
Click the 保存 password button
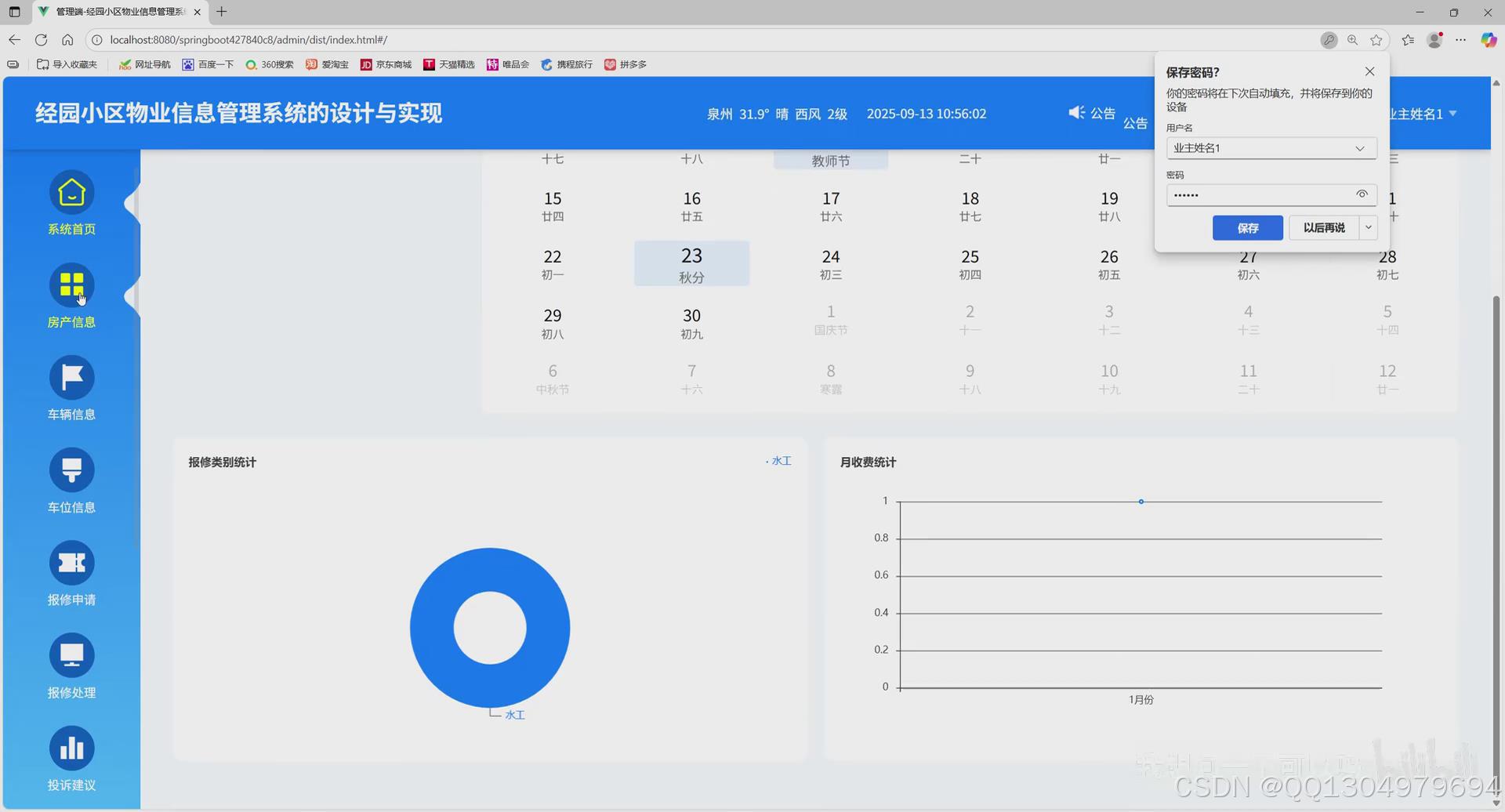point(1248,227)
